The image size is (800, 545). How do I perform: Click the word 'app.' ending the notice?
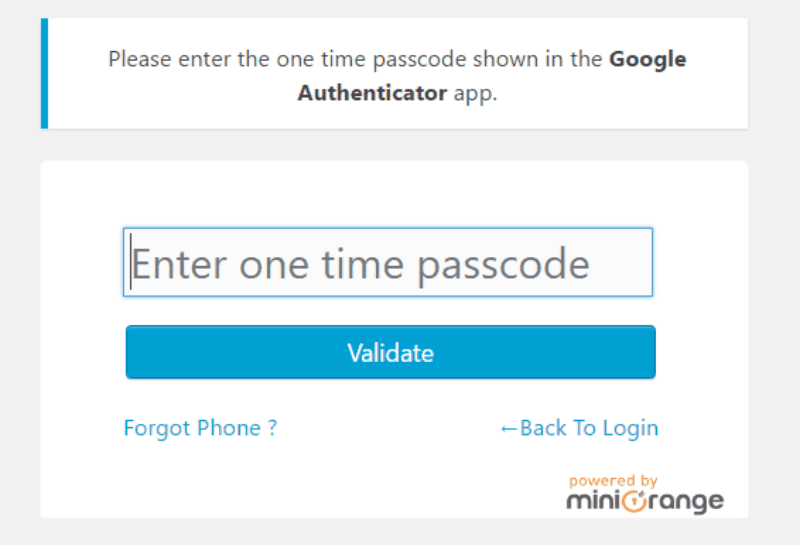(x=476, y=94)
